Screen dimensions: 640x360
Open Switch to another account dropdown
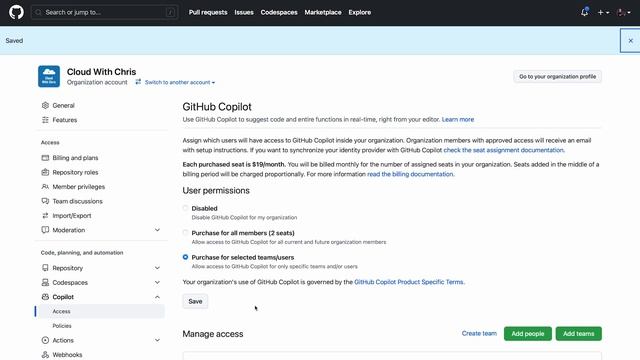coord(180,82)
